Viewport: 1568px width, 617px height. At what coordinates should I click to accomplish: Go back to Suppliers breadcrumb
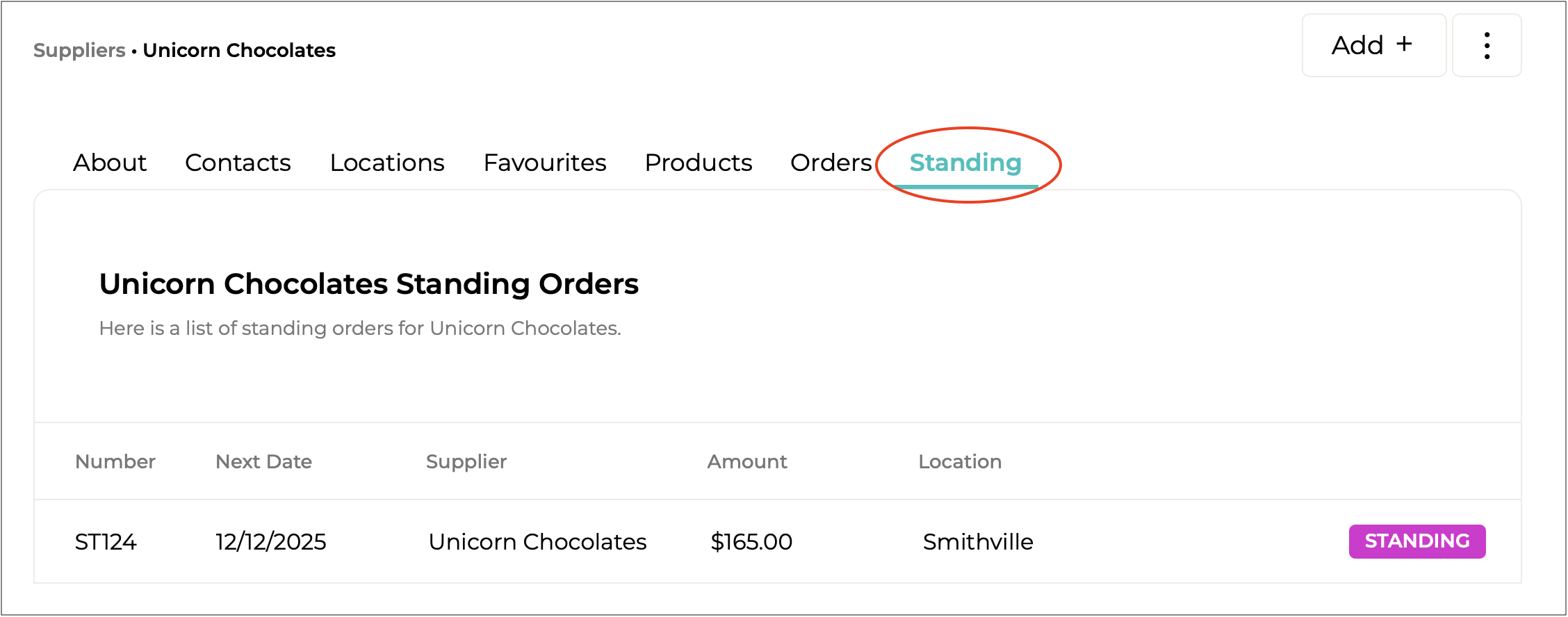pyautogui.click(x=79, y=51)
